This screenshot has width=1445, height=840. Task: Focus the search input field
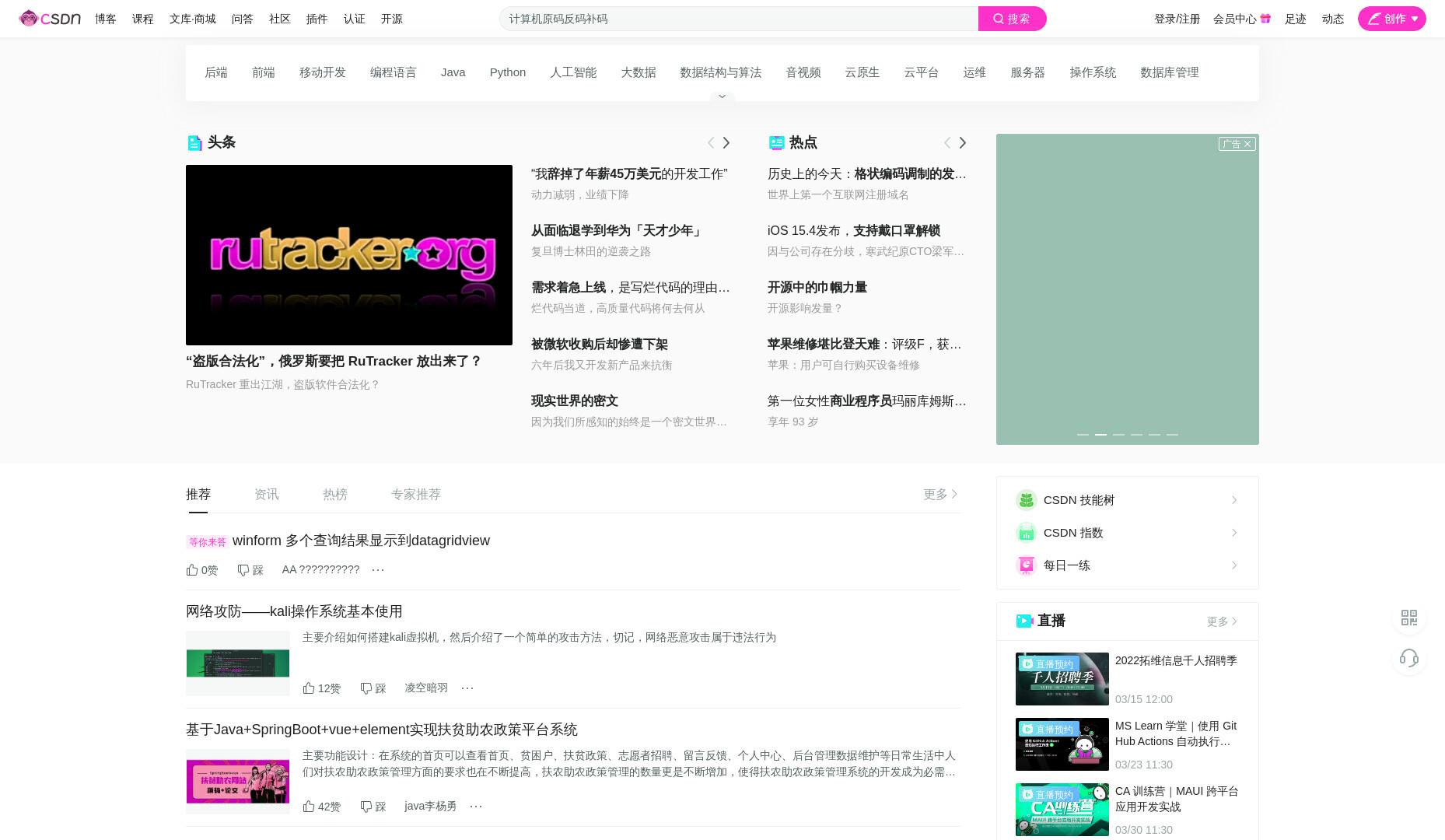click(739, 19)
